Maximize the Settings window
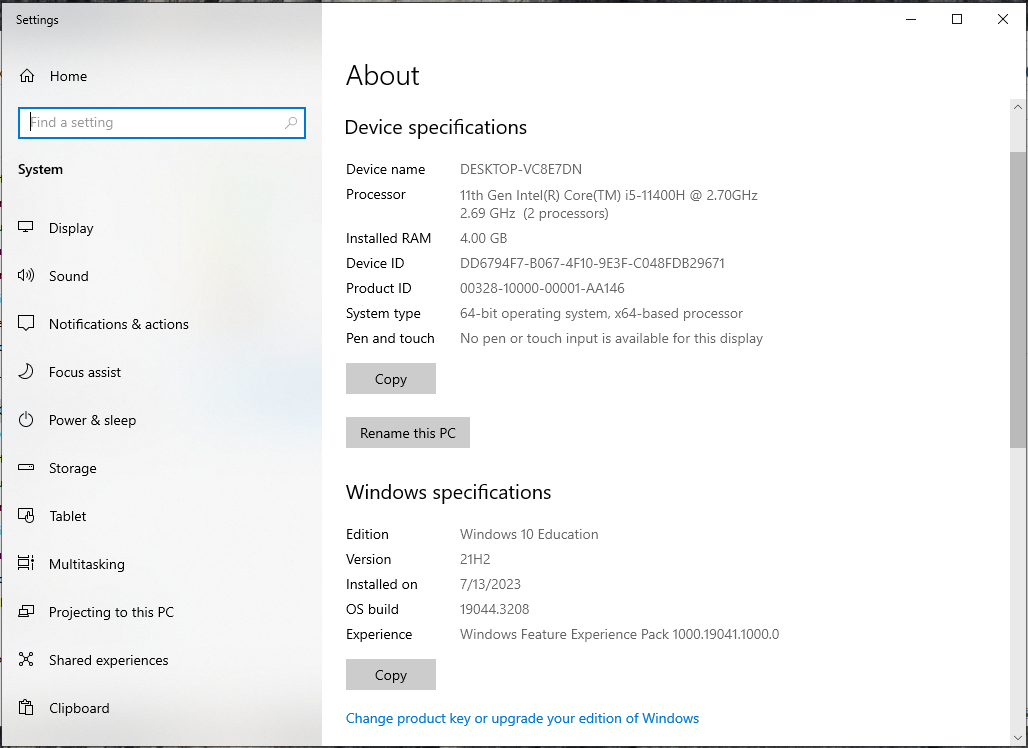Image resolution: width=1028 pixels, height=748 pixels. pyautogui.click(x=957, y=20)
